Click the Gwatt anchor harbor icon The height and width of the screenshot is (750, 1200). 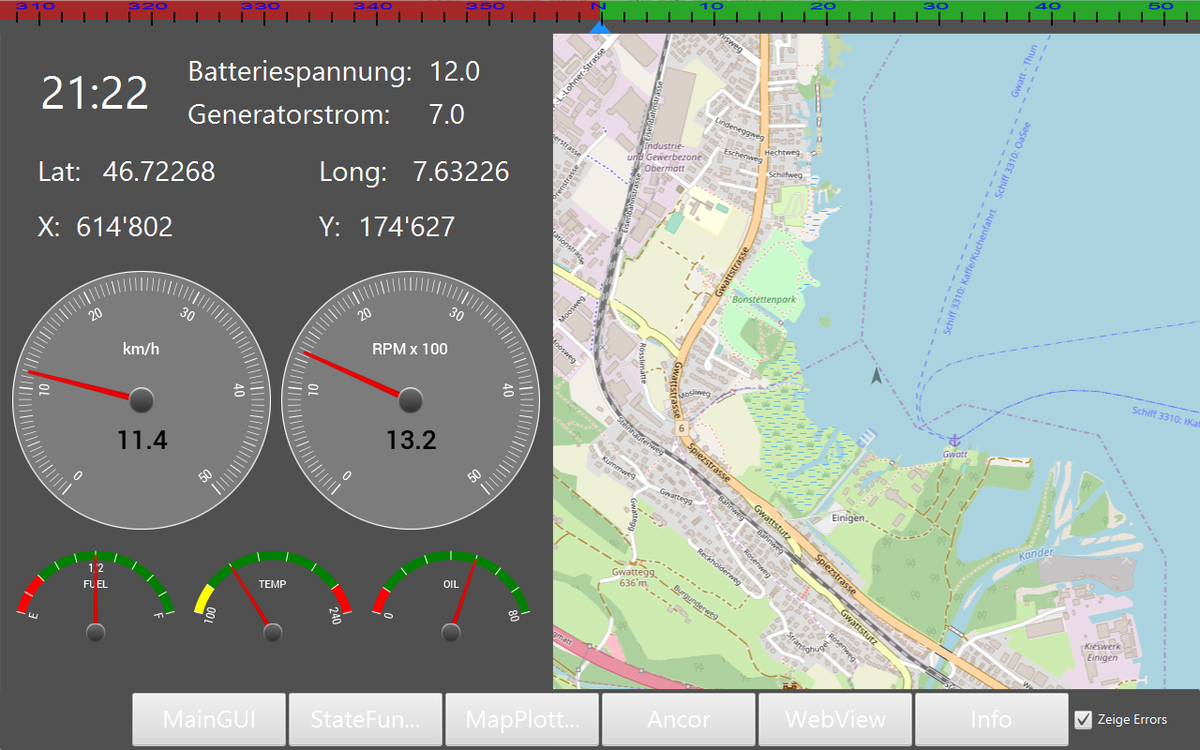(x=954, y=440)
